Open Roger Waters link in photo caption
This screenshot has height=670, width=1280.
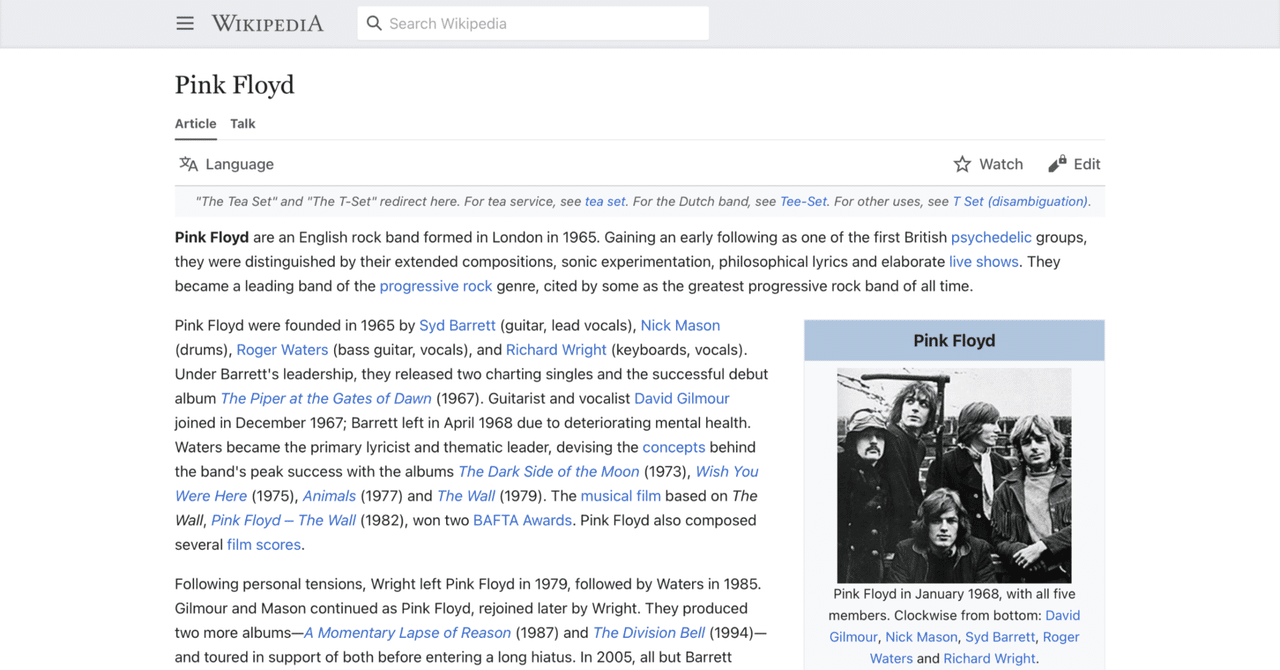point(1061,637)
